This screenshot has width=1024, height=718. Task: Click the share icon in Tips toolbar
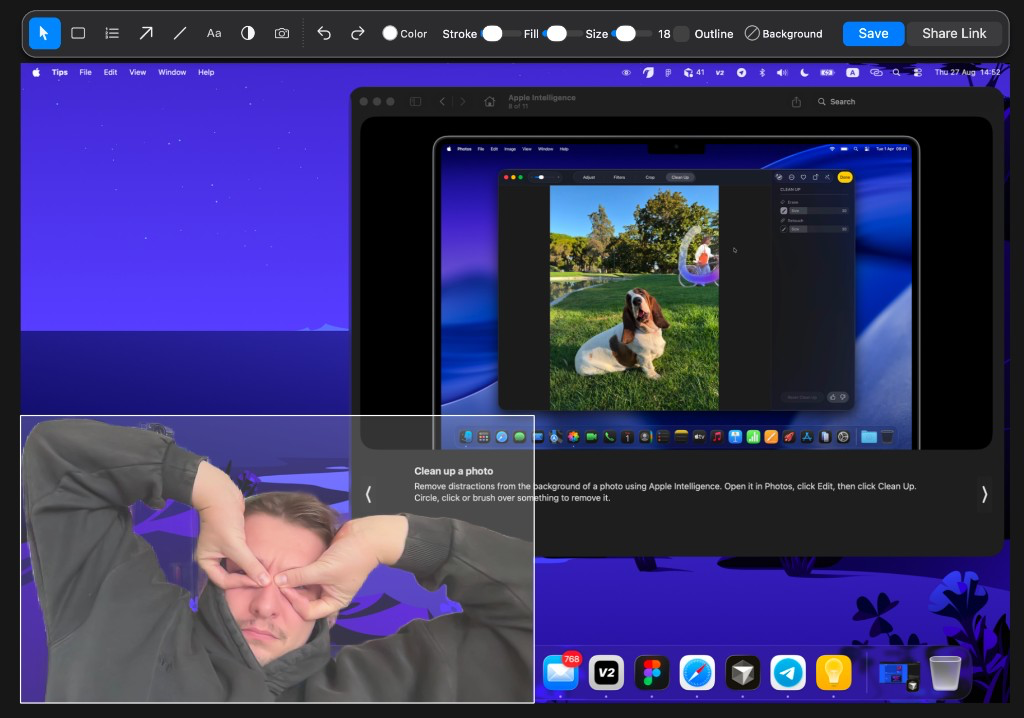(x=796, y=101)
